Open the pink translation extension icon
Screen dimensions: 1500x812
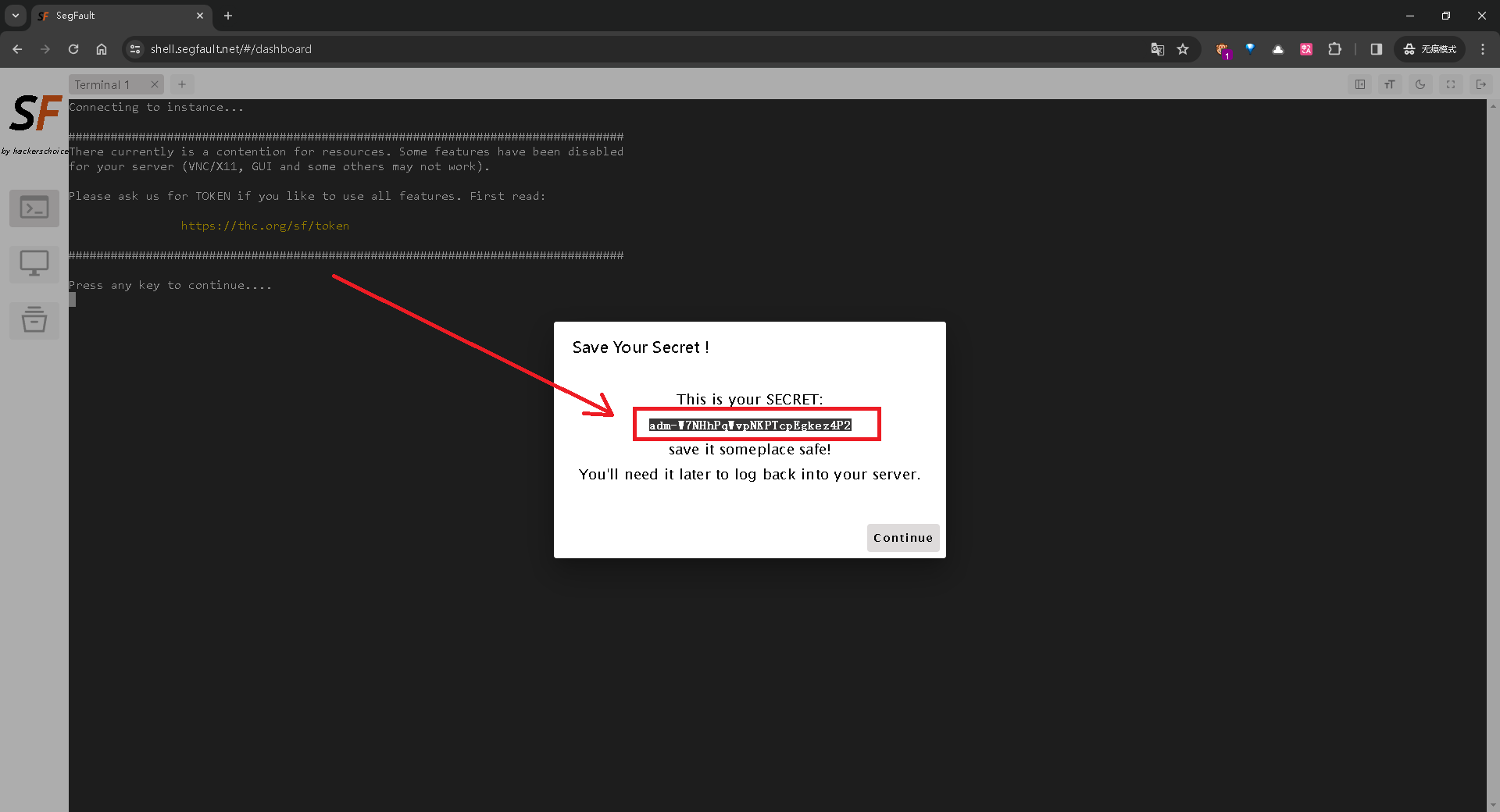pyautogui.click(x=1306, y=49)
